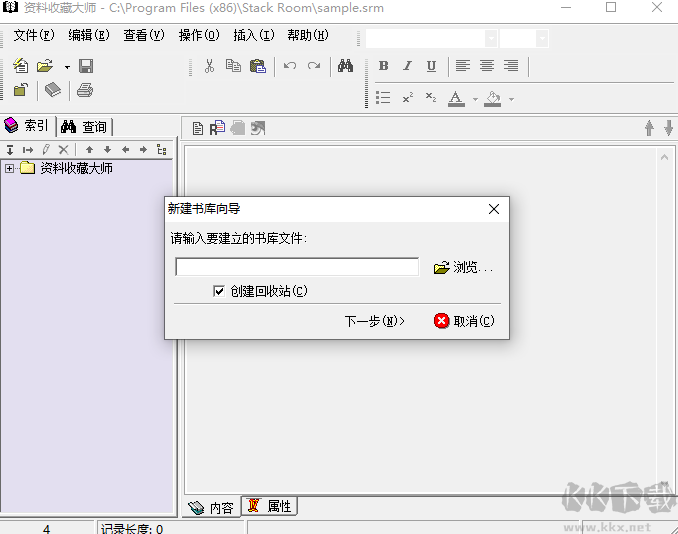Click the content pane scrollbar up arrow
Viewport: 678px width, 534px height.
coord(665,157)
